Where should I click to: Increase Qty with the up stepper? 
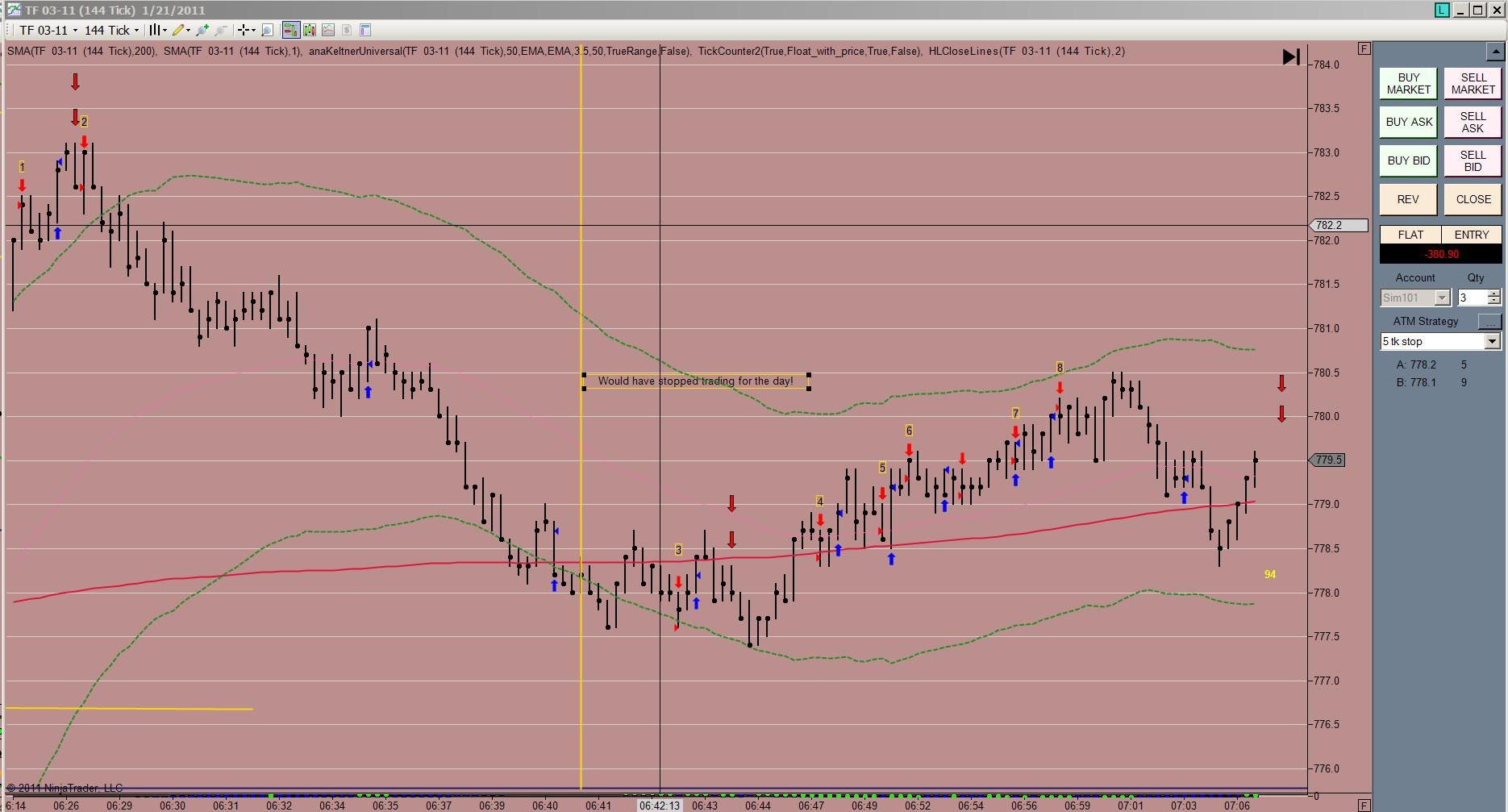point(1494,294)
